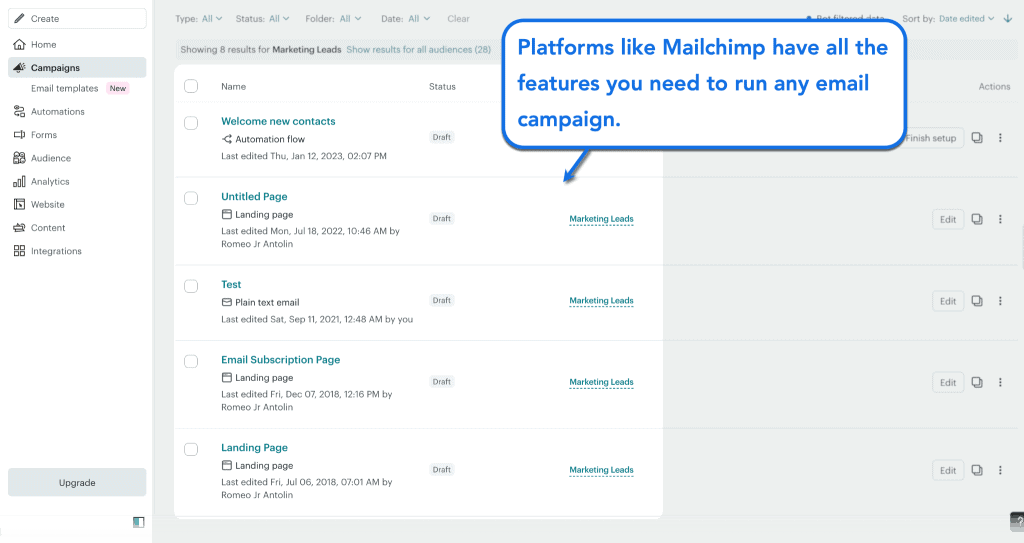This screenshot has height=543, width=1024.
Task: Click Finish setup for Welcome new contacts
Action: coord(933,138)
